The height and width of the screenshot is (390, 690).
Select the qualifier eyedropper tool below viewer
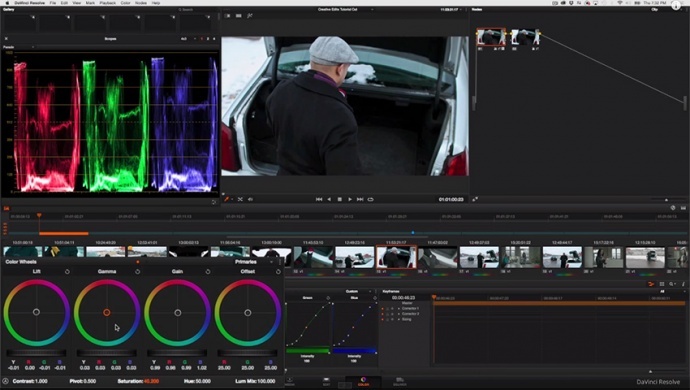point(227,199)
